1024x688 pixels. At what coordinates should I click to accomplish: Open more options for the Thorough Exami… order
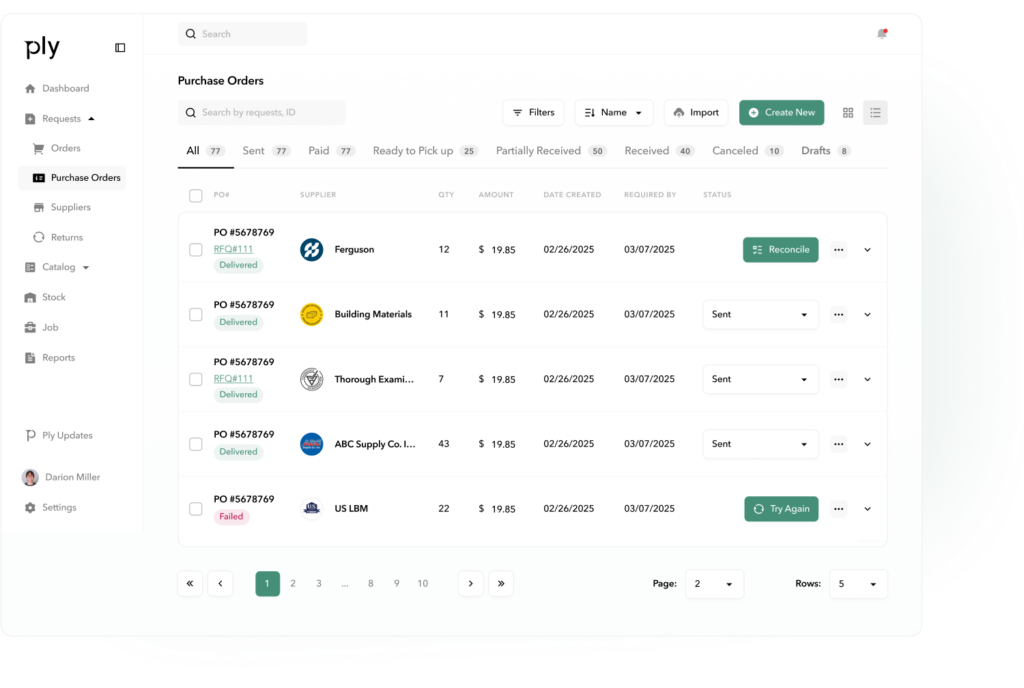[839, 379]
